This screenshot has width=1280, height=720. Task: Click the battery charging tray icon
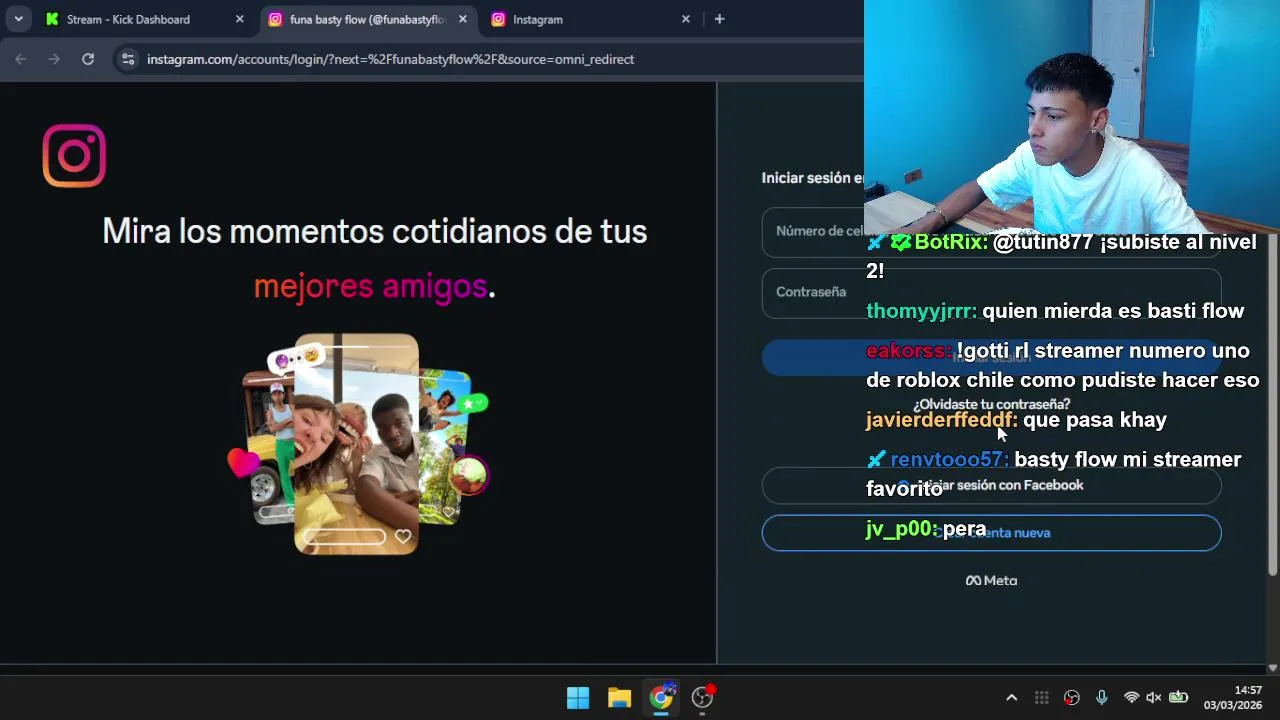1179,698
